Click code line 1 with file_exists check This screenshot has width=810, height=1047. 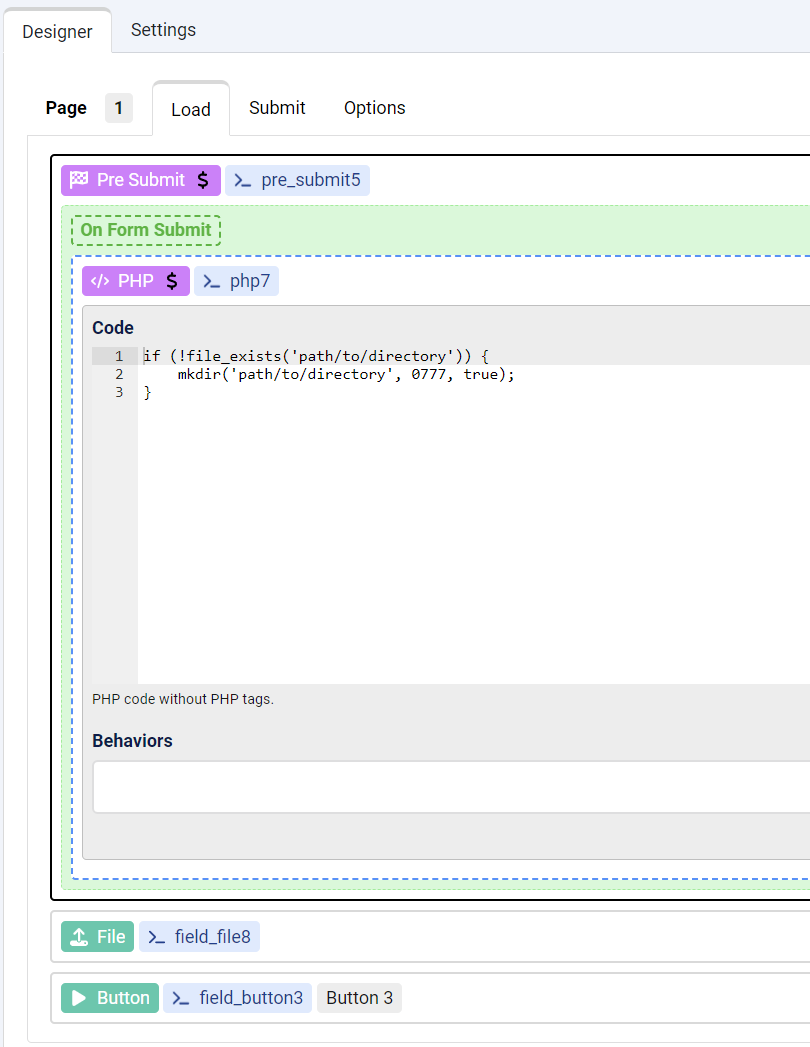[x=316, y=356]
